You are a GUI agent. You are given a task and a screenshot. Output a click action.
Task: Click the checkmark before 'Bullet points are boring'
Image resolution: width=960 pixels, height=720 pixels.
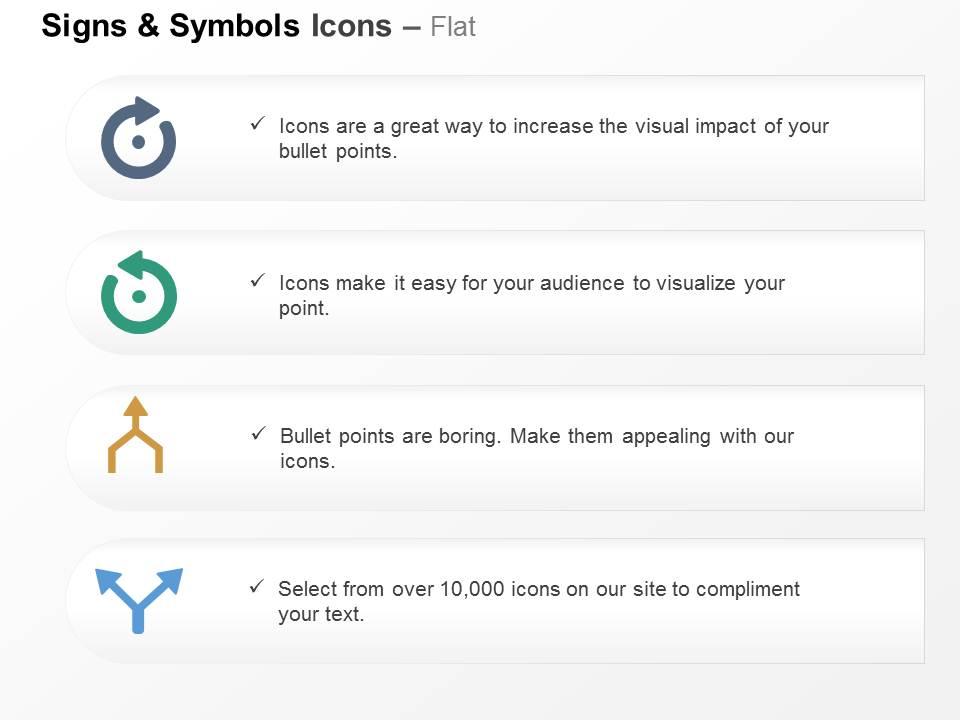coord(259,433)
